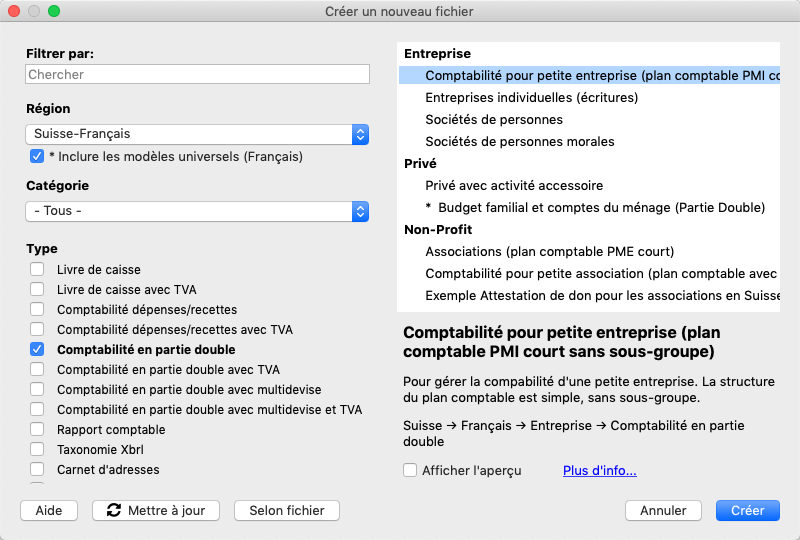
Task: Open the Plus d'info link
Action: click(599, 471)
